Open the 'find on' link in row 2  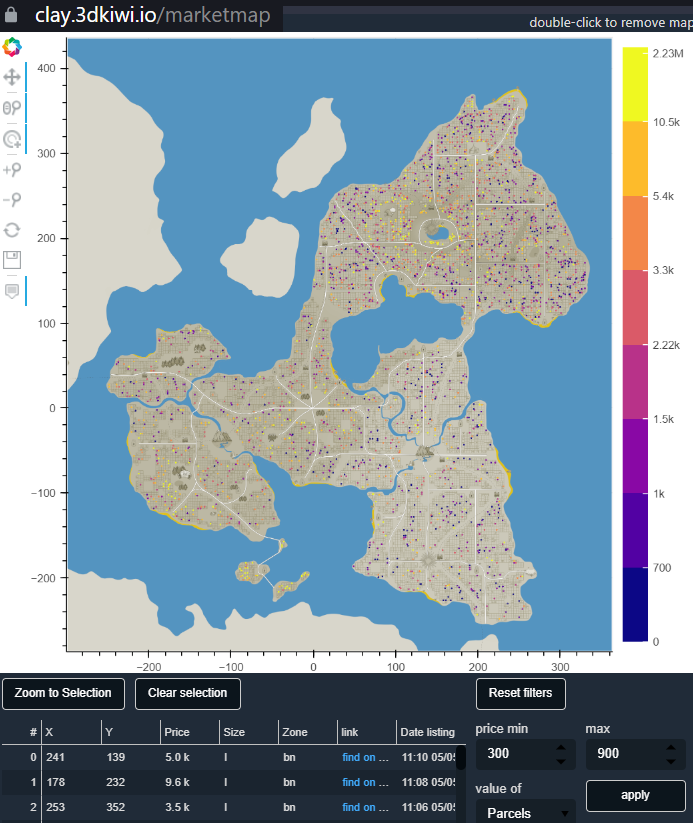[x=365, y=807]
